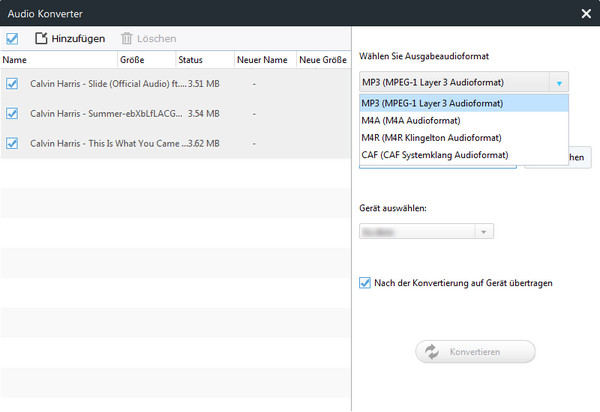Select the Calvin Harris - Summer-ebXbLfLACG row
Viewport: 600px width, 412px height.
click(x=175, y=113)
